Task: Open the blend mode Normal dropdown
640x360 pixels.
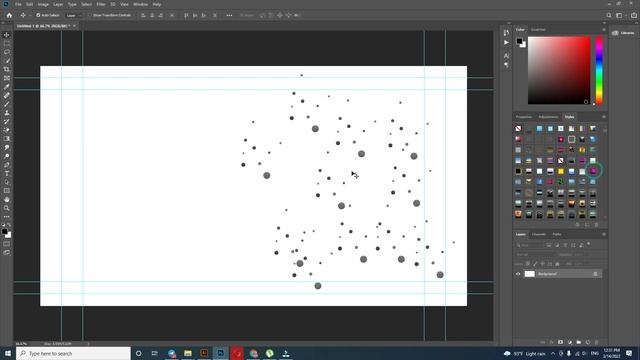Action: click(x=535, y=255)
